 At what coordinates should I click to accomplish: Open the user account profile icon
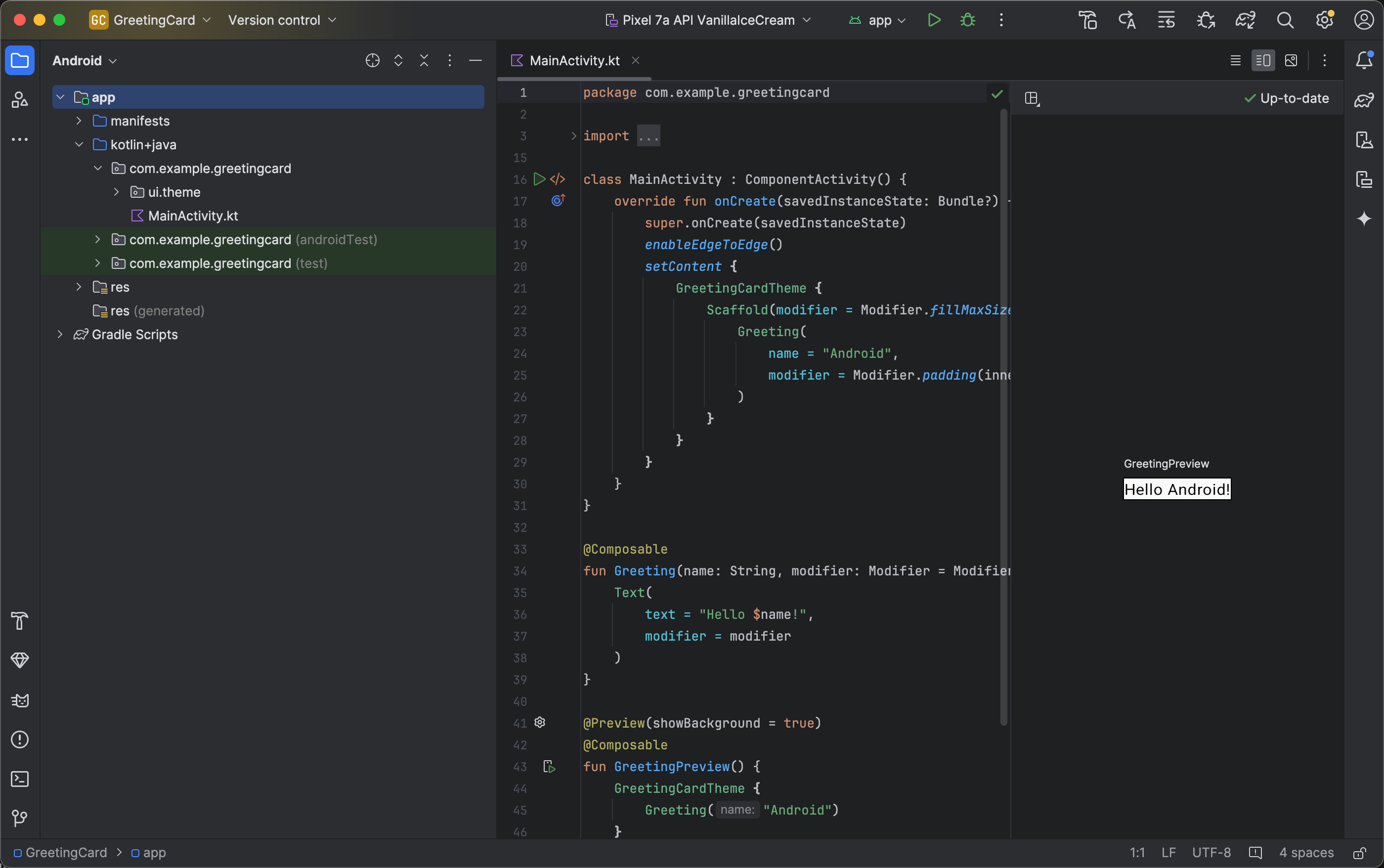pyautogui.click(x=1364, y=20)
